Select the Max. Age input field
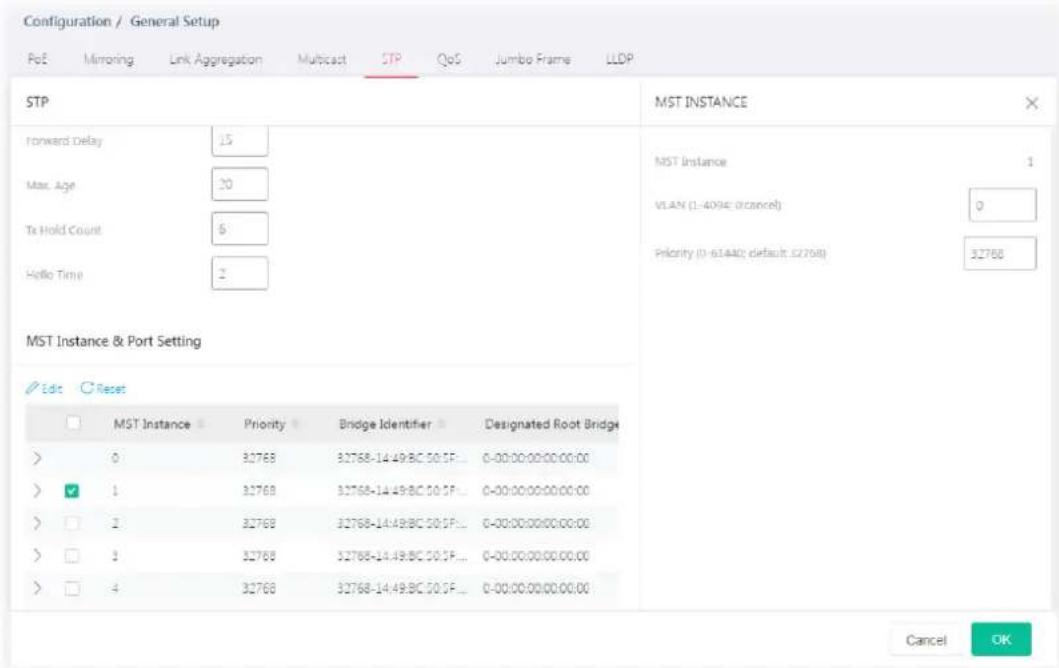Viewport: 1059px width, 668px height. 240,184
